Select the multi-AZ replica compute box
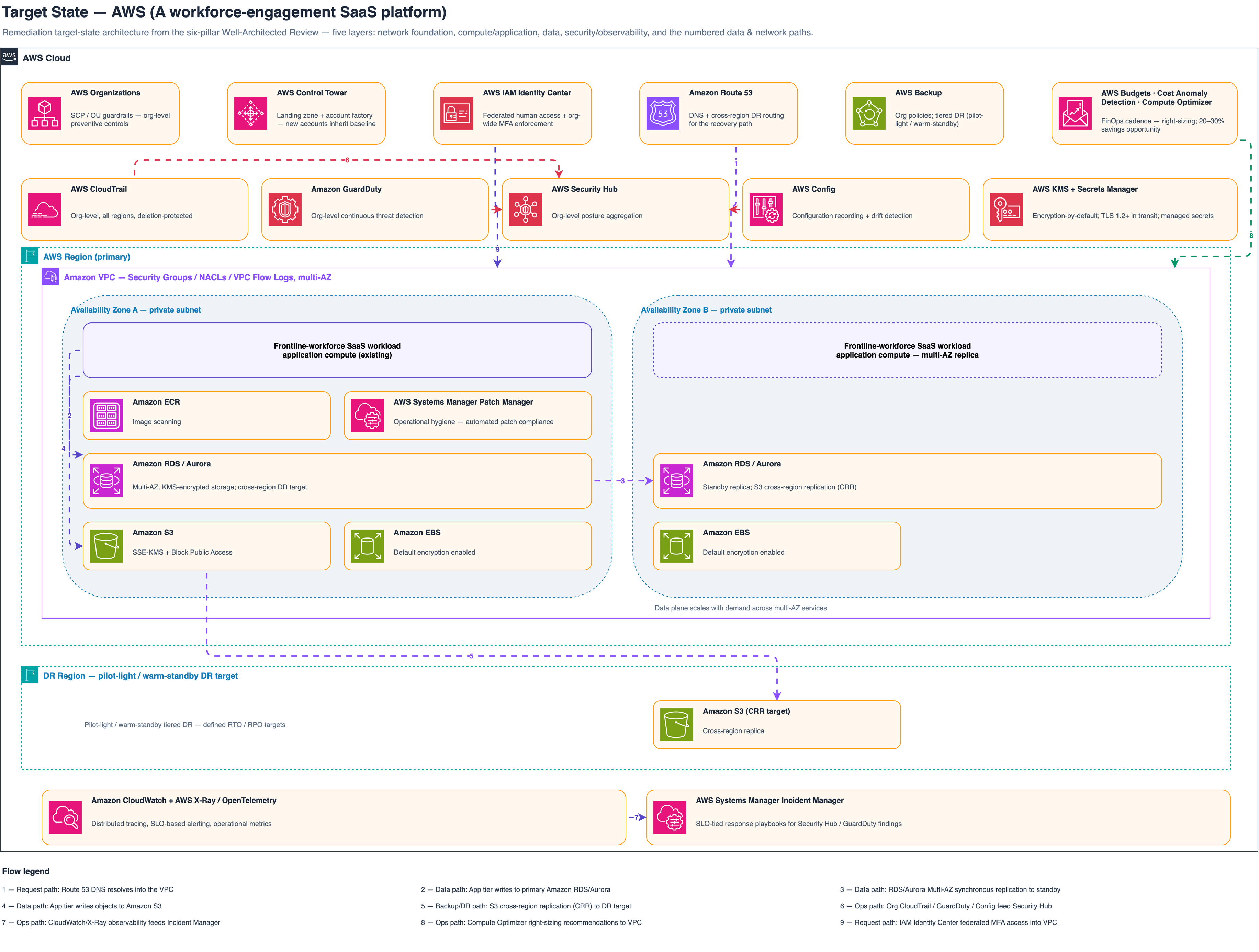This screenshot has height=952, width=1259. coord(907,351)
